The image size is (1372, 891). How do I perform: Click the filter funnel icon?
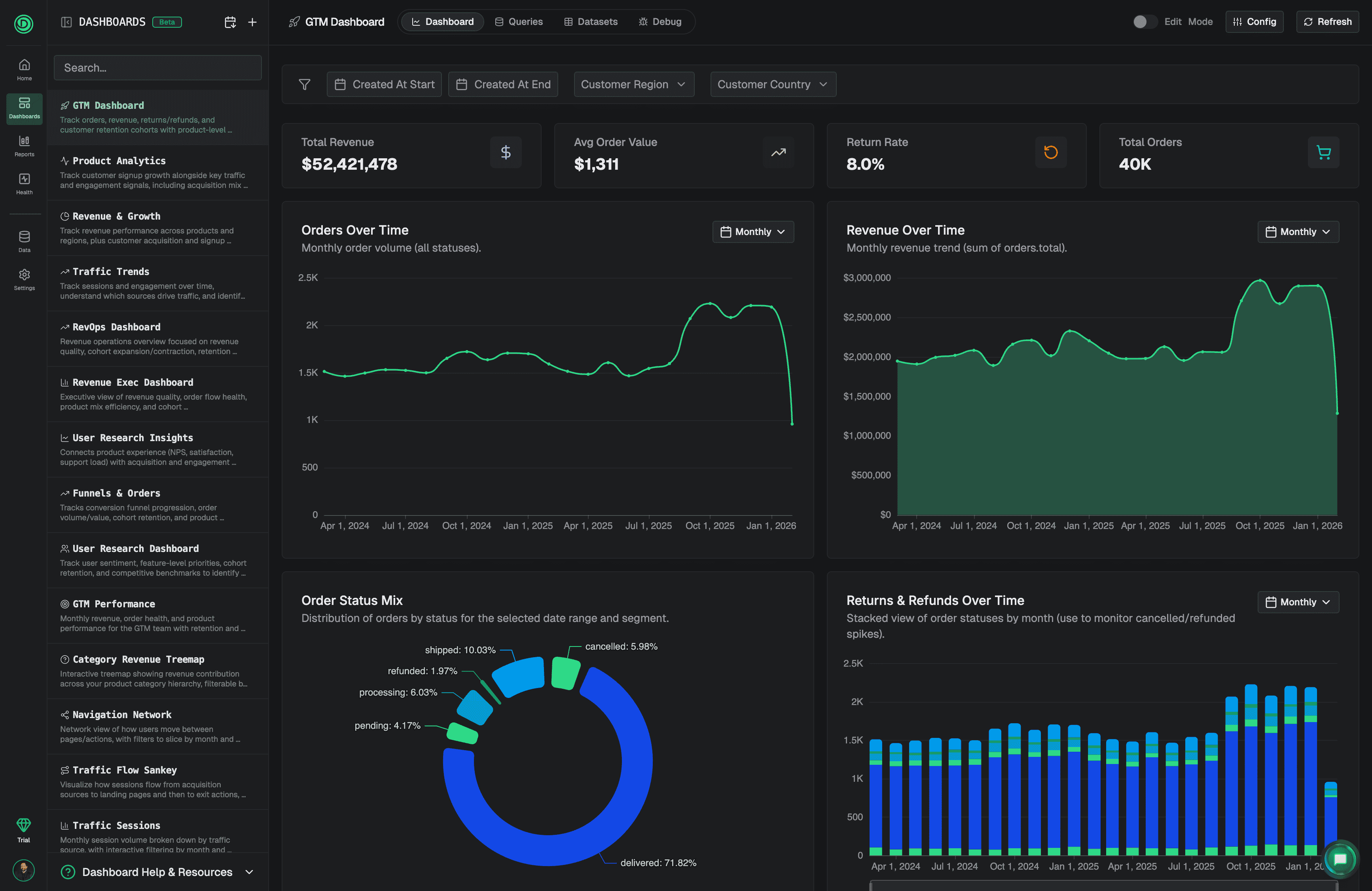click(304, 84)
